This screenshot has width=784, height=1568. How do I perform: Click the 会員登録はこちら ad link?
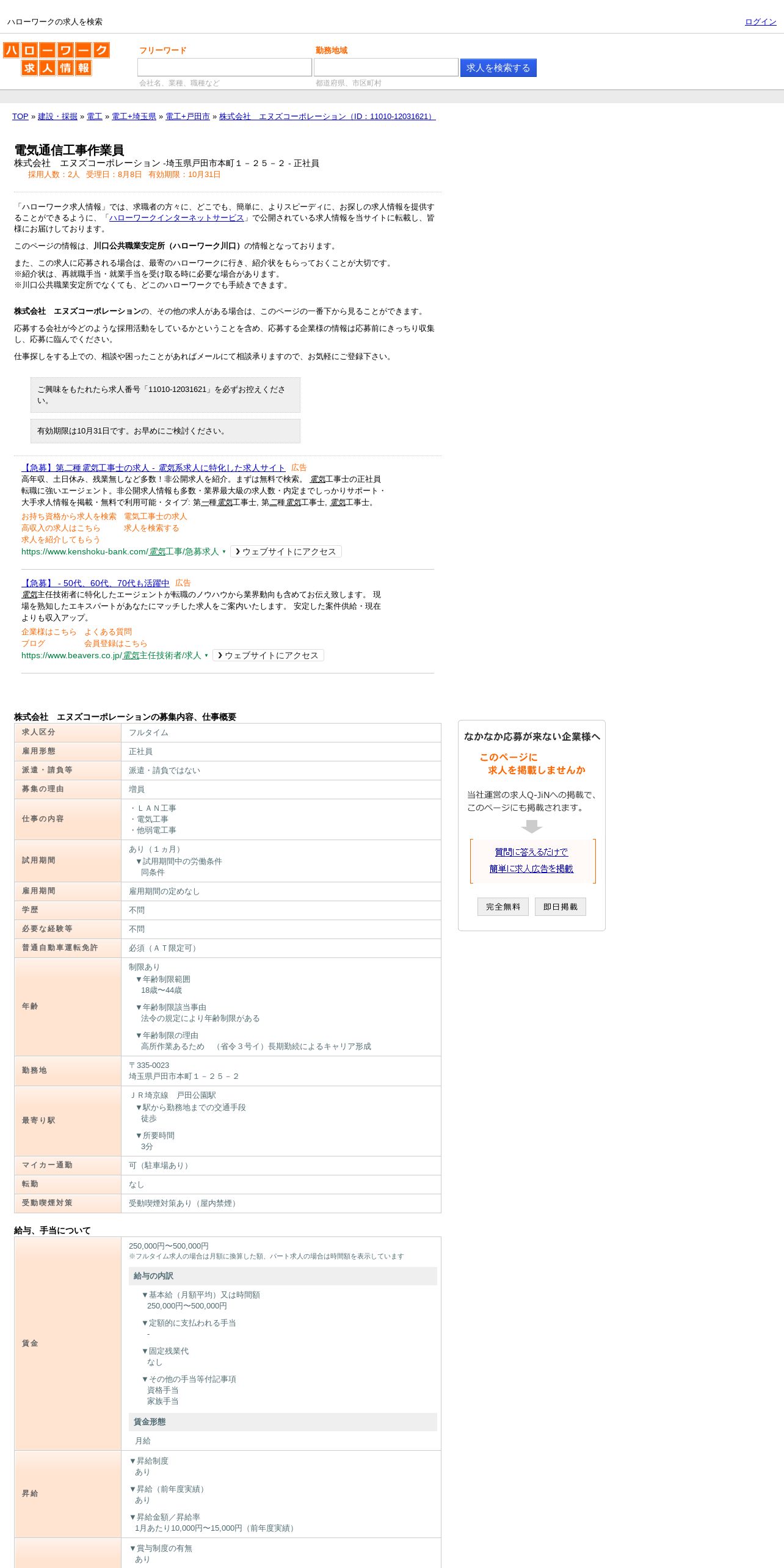click(x=116, y=644)
